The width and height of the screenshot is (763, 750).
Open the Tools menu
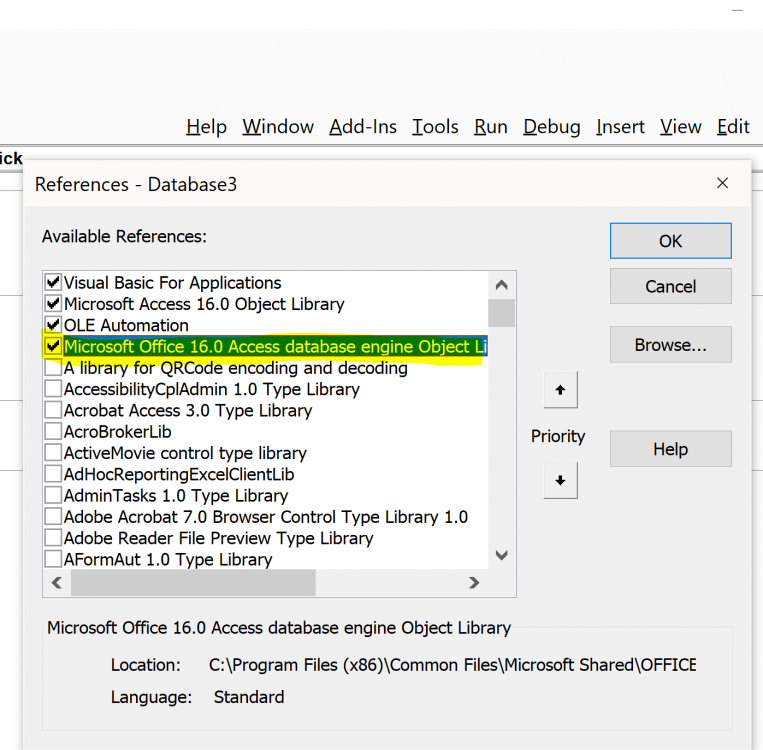(x=435, y=127)
